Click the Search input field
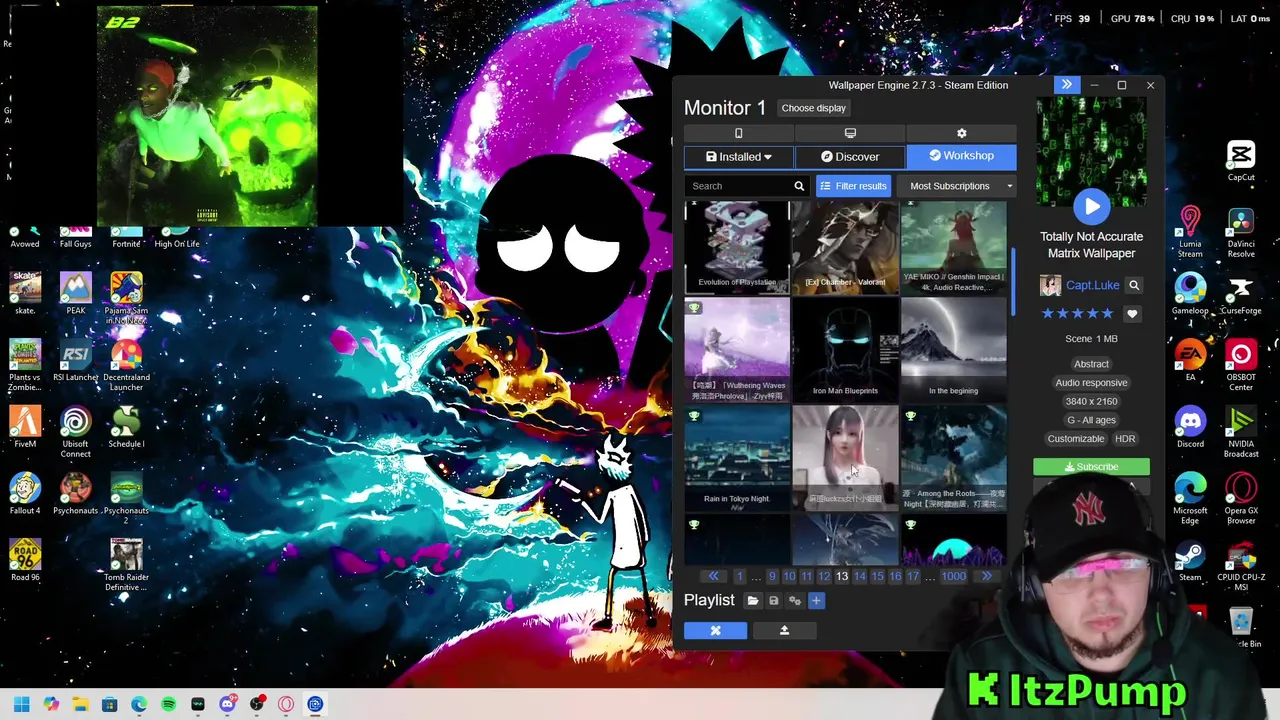The height and width of the screenshot is (720, 1280). (738, 186)
